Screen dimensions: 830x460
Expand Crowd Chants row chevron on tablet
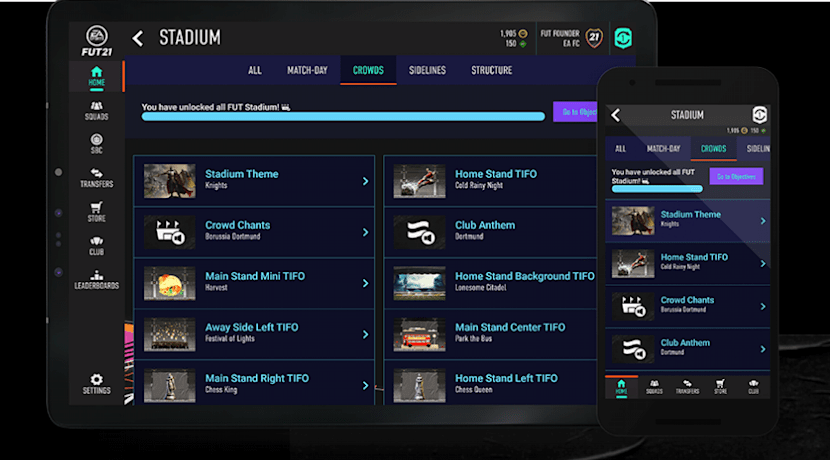(365, 232)
